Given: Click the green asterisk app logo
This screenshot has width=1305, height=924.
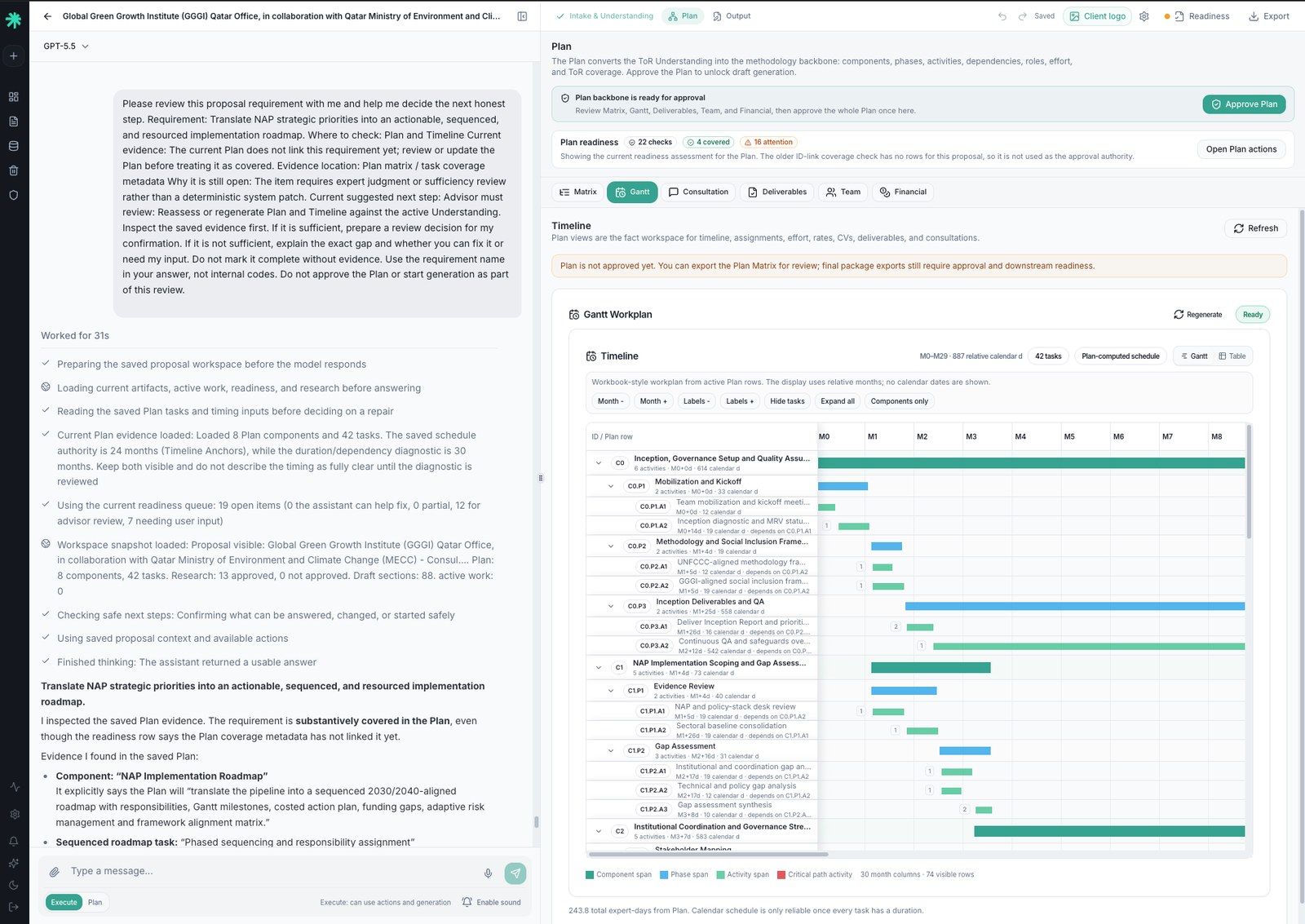Looking at the screenshot, I should coord(14,20).
